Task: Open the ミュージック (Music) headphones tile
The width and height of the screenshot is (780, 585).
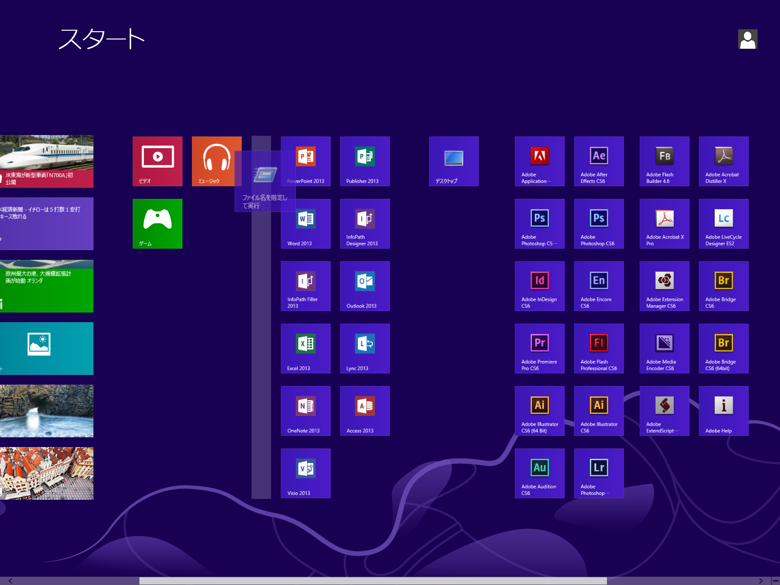Action: pos(216,161)
